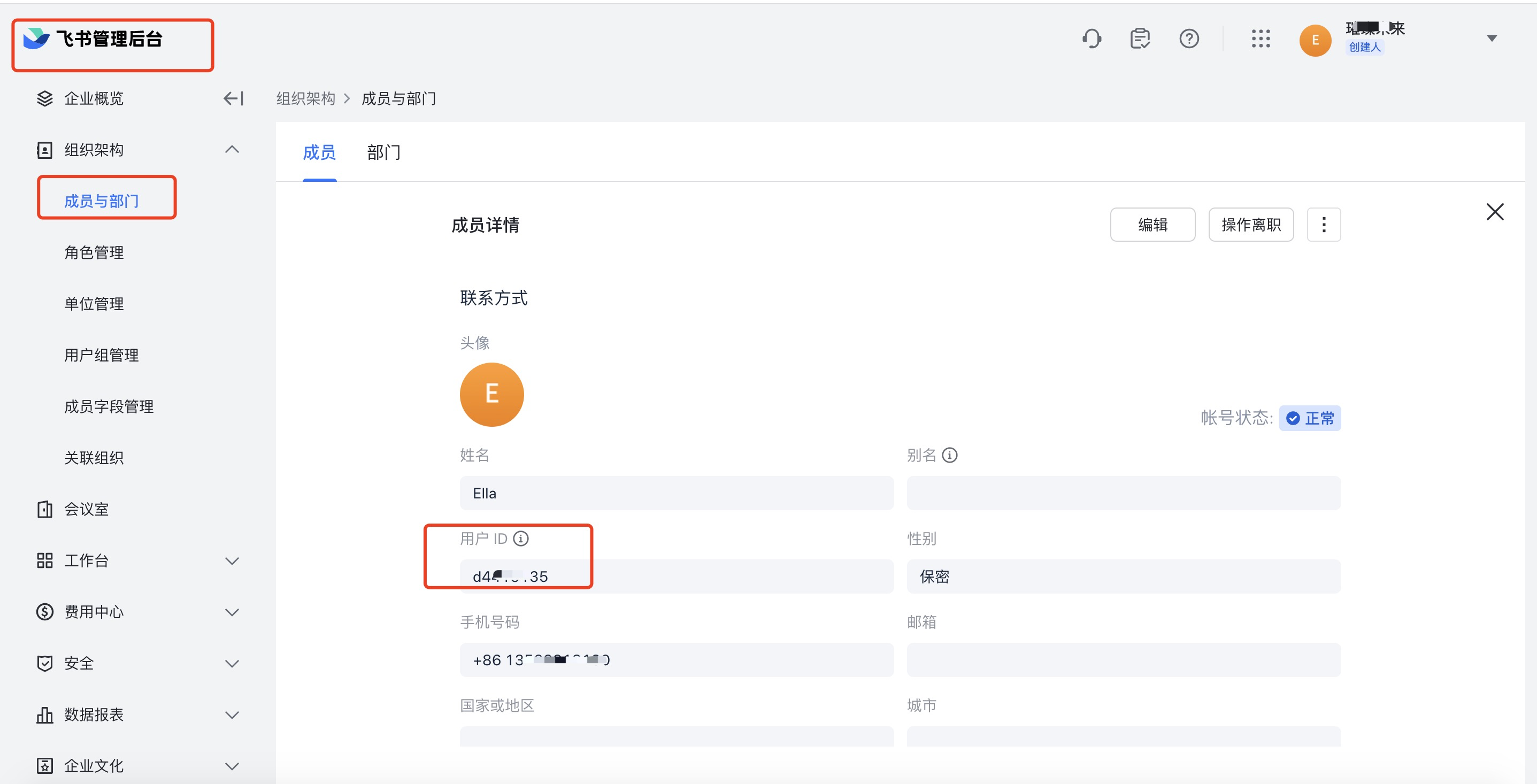This screenshot has height=784, width=1537.
Task: Open the account dropdown arrow top right
Action: pyautogui.click(x=1491, y=39)
